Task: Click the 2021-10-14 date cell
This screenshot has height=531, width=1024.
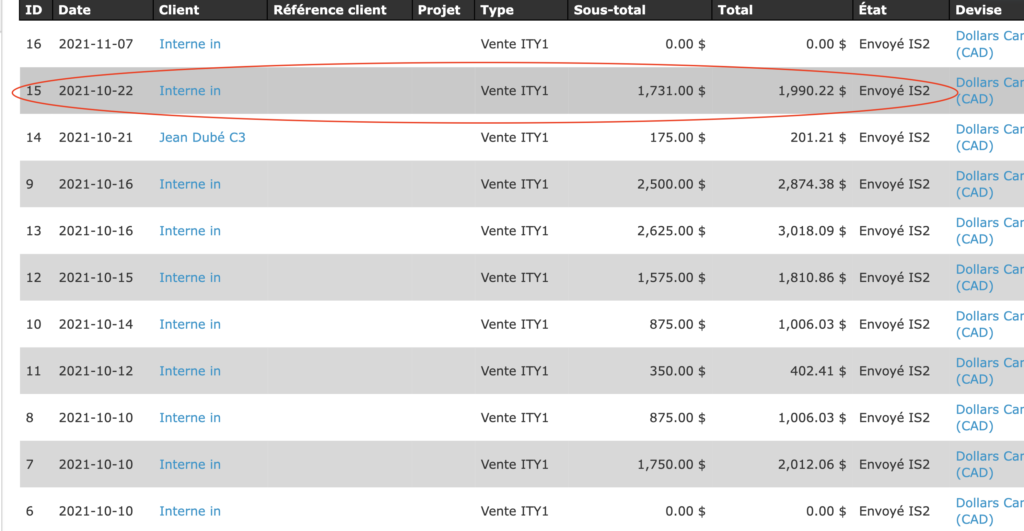Action: point(96,324)
